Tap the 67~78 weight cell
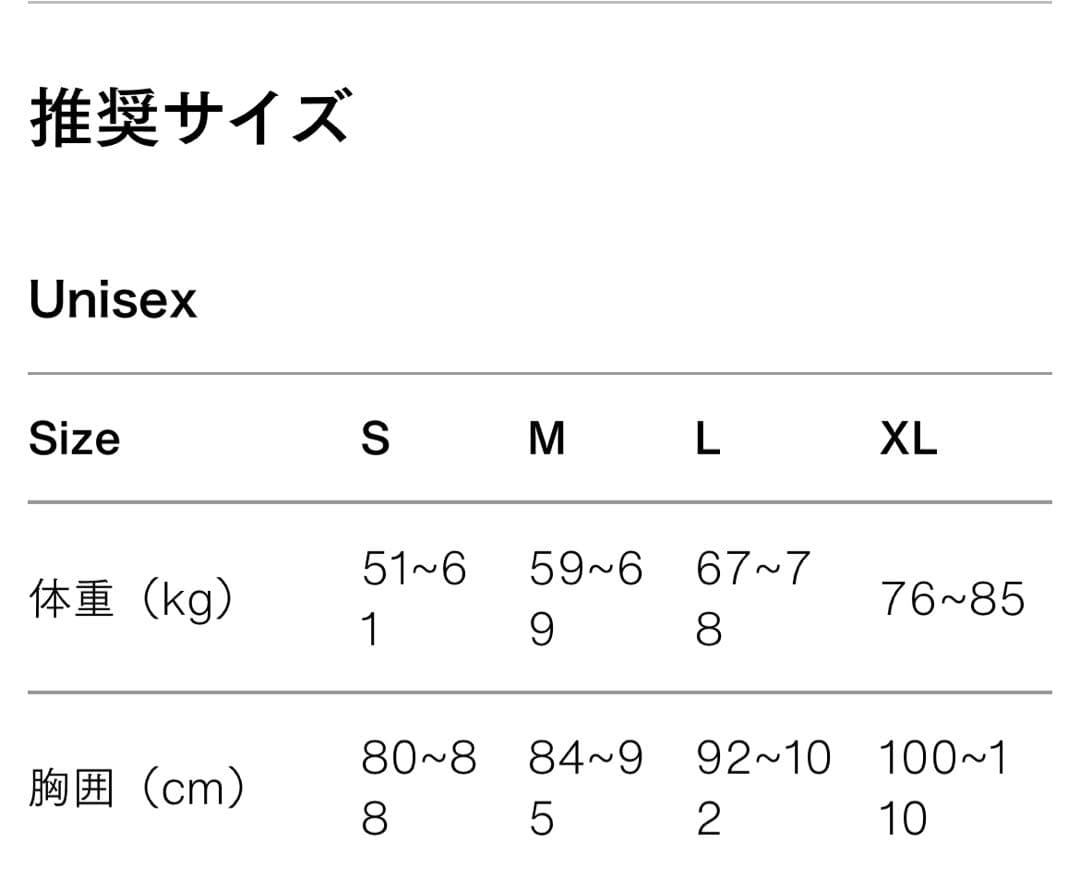The image size is (1080, 879). pyautogui.click(x=752, y=600)
